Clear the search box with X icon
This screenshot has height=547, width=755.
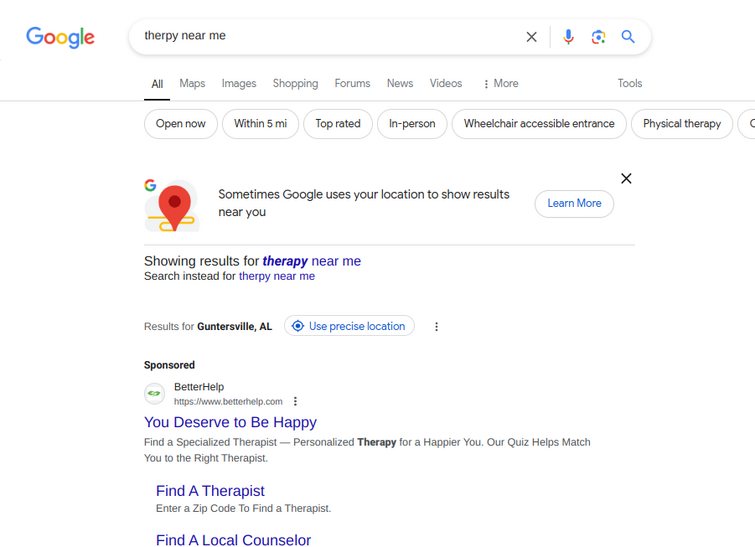[x=531, y=37]
